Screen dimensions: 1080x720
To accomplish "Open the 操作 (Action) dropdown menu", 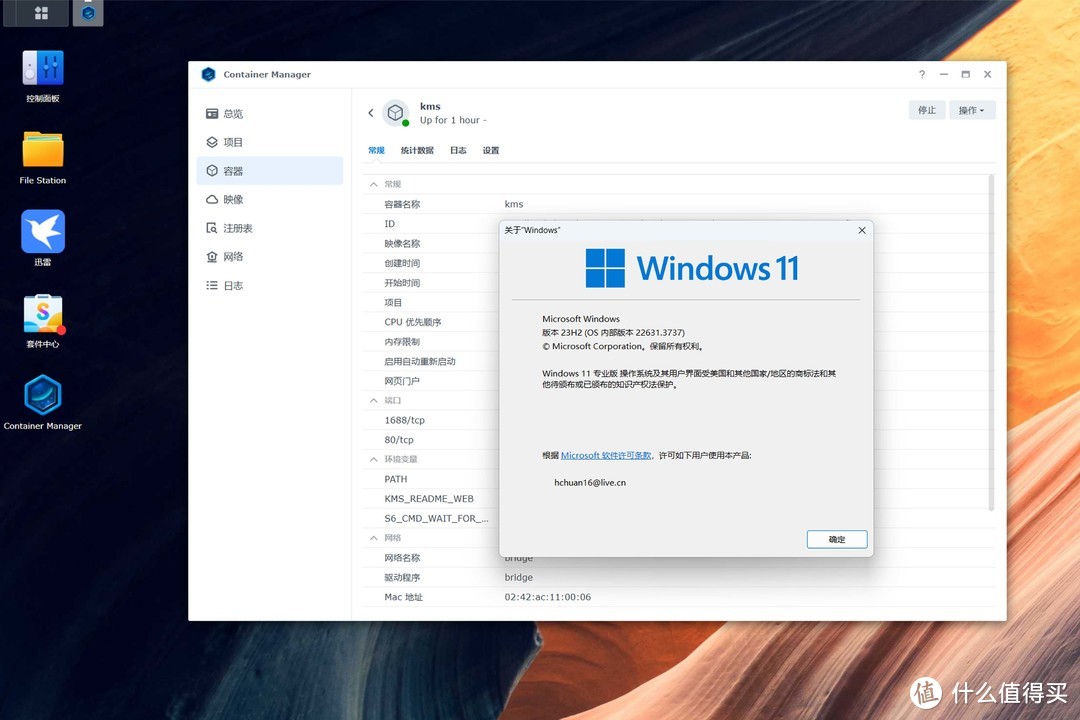I will pos(971,110).
